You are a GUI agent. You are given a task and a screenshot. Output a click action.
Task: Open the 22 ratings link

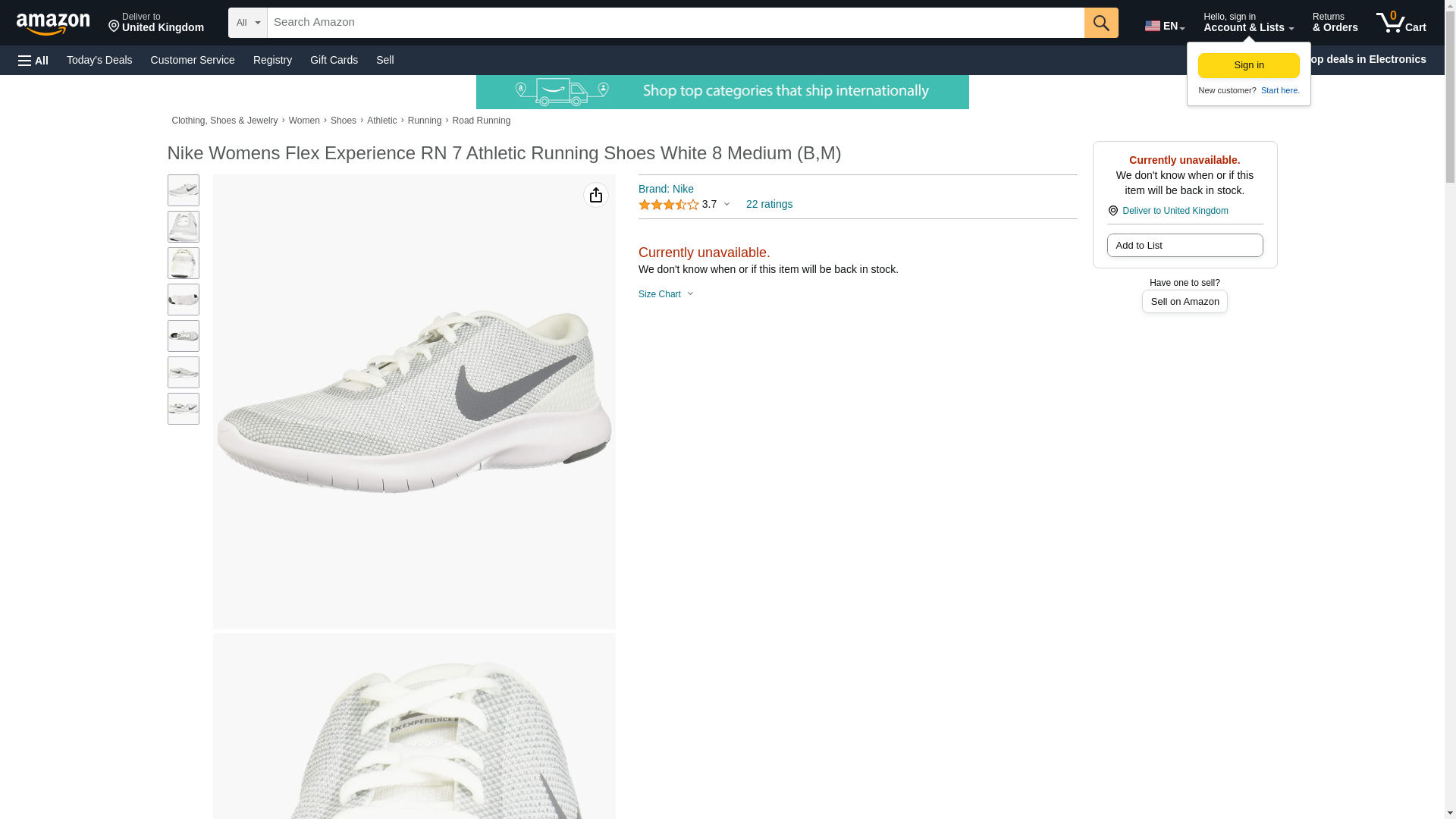(x=769, y=205)
